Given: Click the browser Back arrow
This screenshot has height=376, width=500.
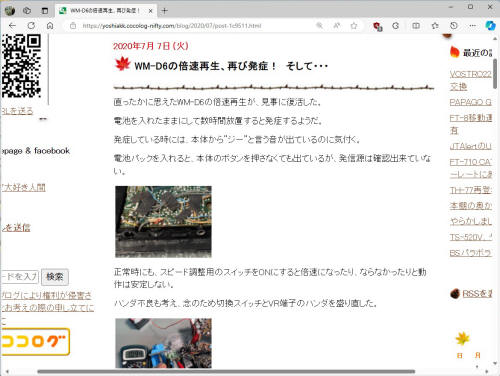Looking at the screenshot, I should 12,26.
